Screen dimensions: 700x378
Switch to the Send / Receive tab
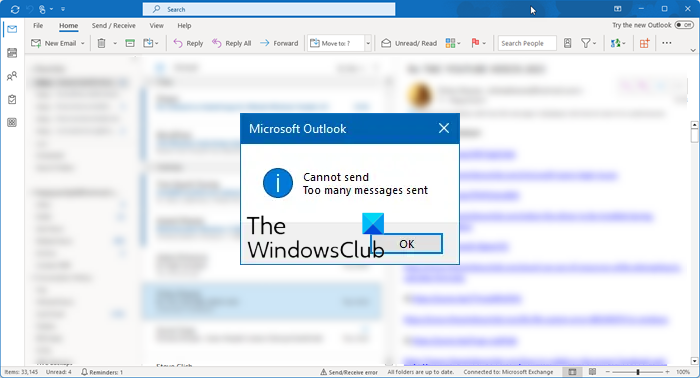pos(113,25)
